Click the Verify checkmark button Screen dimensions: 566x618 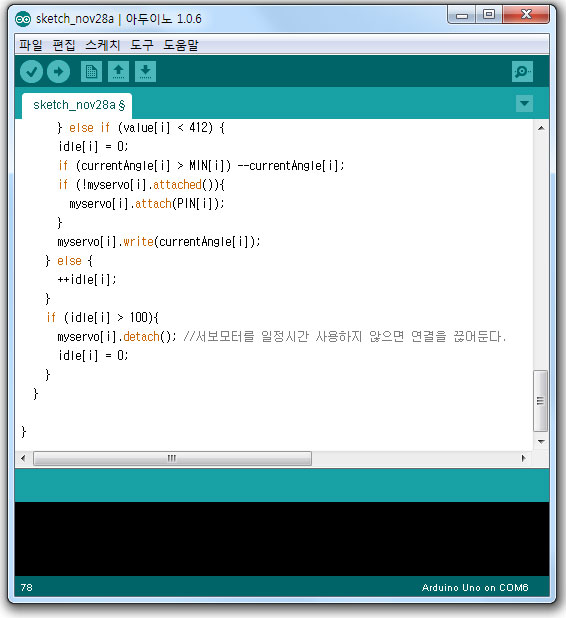pyautogui.click(x=32, y=72)
